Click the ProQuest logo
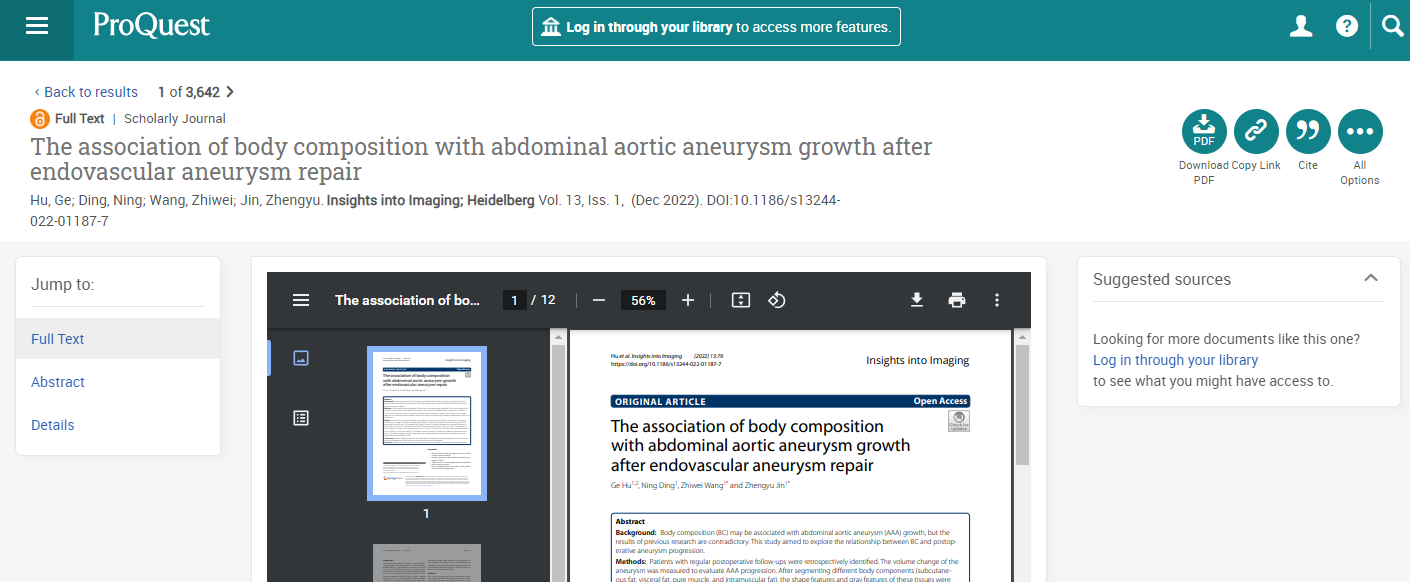 [x=152, y=25]
